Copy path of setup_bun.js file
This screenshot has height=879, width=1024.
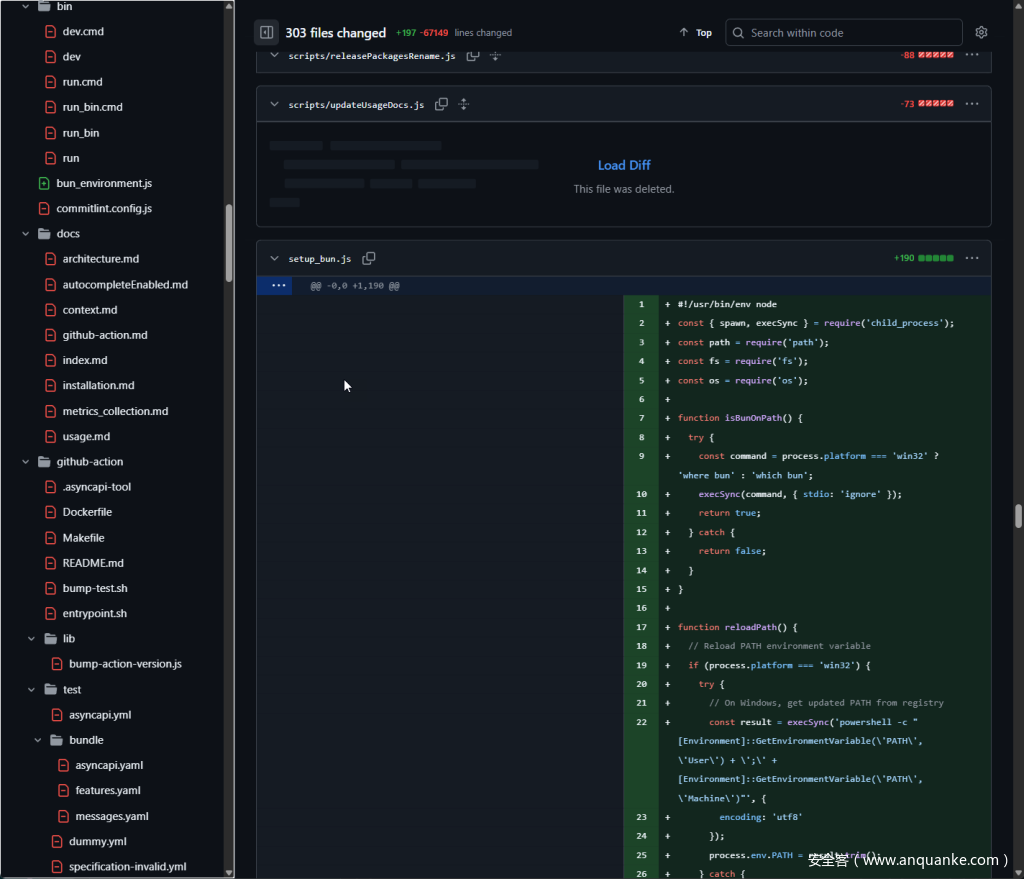click(x=369, y=259)
